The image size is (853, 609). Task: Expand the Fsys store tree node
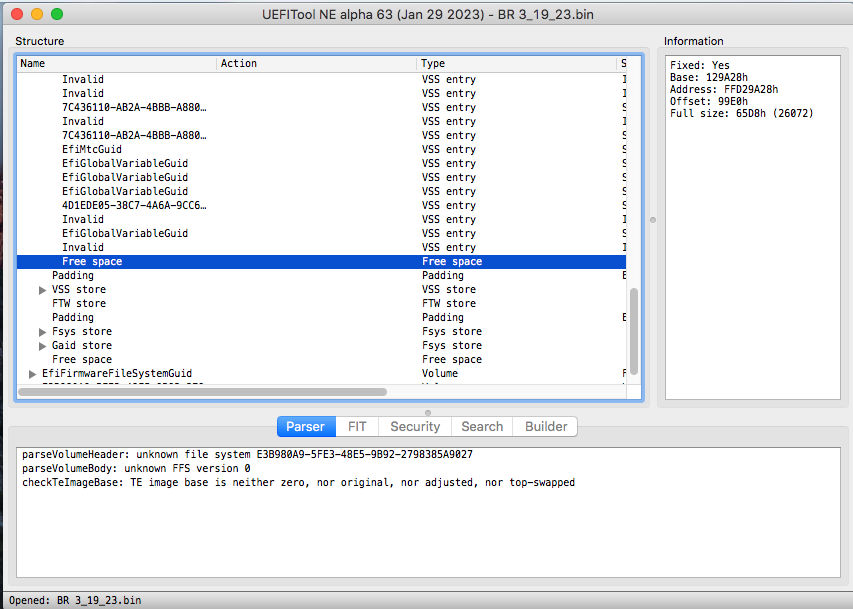tap(42, 332)
